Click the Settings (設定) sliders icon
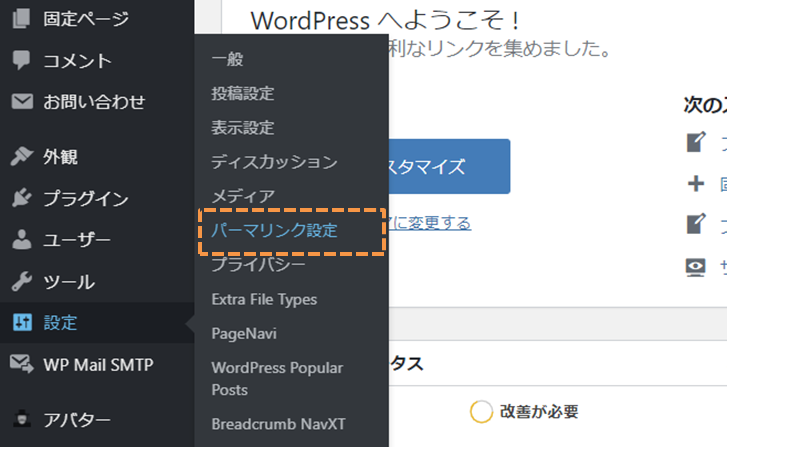The image size is (804, 449). 22,322
